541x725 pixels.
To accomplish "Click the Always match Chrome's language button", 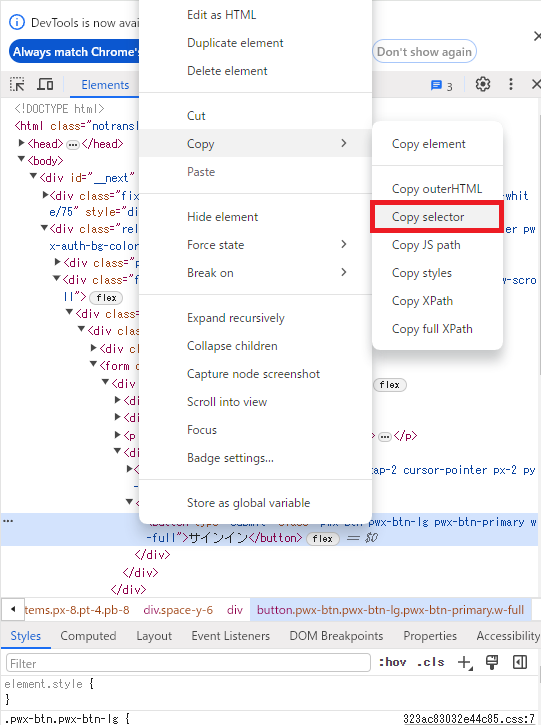I will tap(74, 52).
